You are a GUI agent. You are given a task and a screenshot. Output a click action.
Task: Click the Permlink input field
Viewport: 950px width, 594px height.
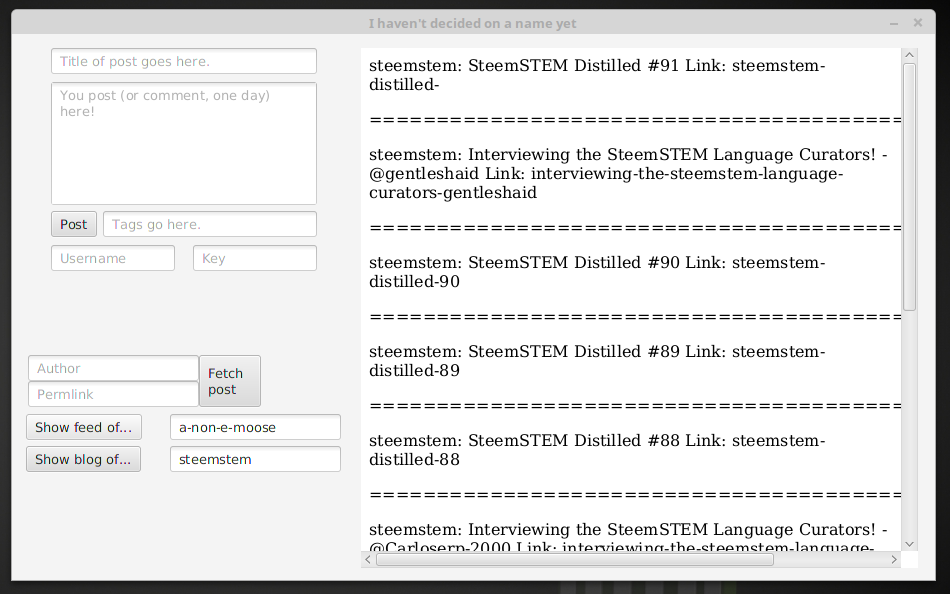pyautogui.click(x=113, y=395)
